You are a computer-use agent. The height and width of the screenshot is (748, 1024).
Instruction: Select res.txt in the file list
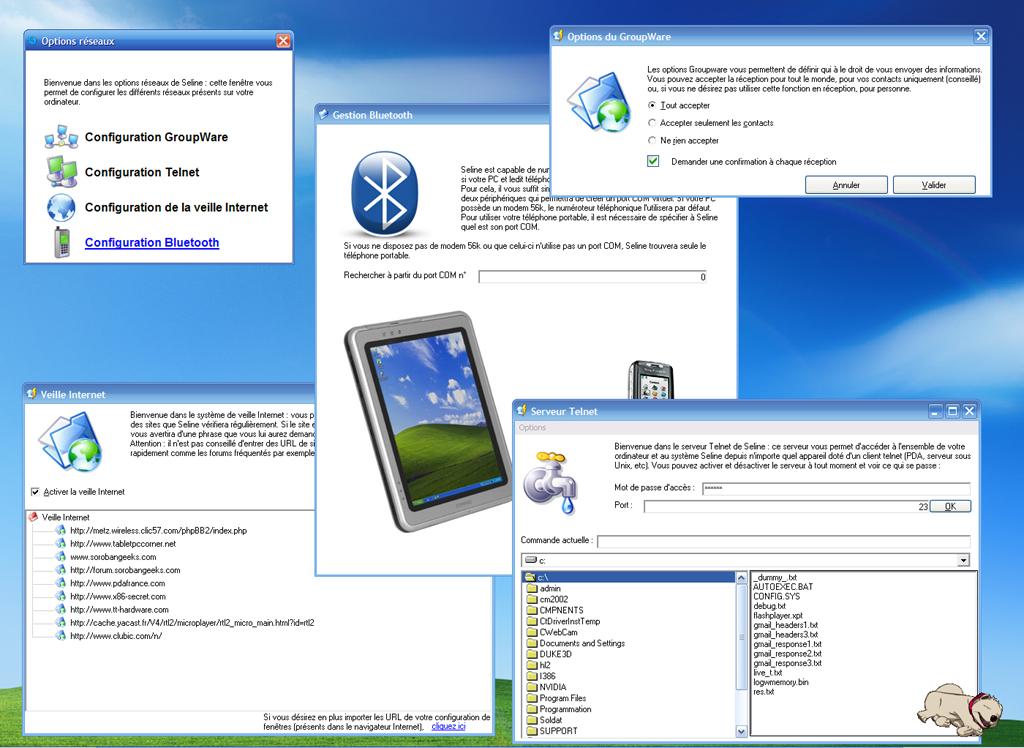click(763, 692)
